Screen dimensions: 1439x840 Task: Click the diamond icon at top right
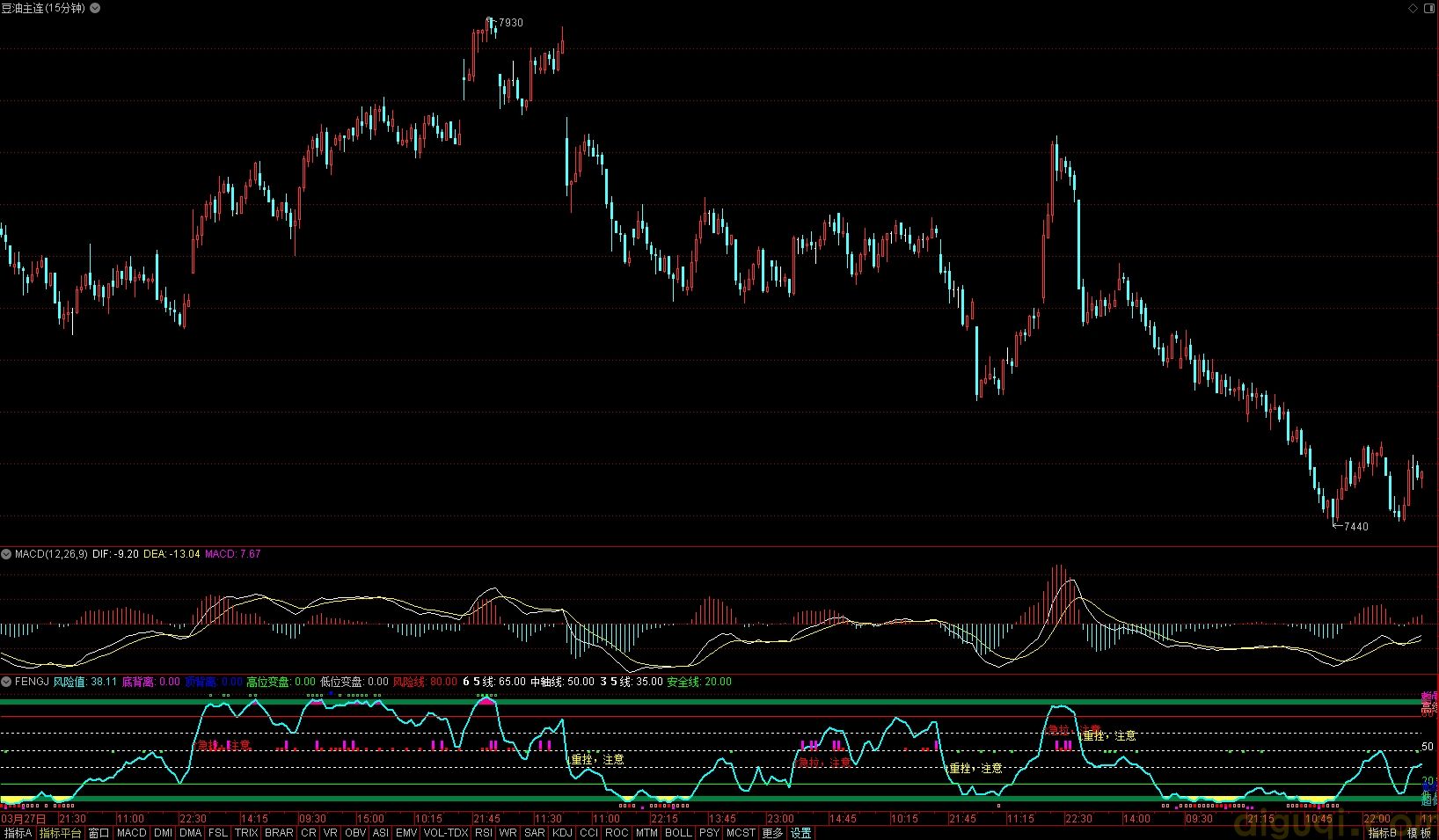click(x=1413, y=8)
